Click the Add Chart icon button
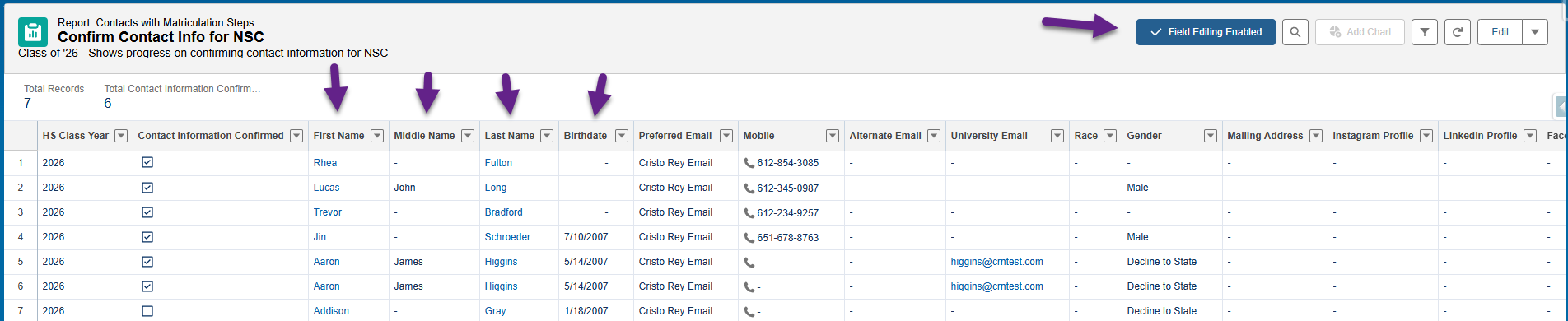Screen dimensions: 1568x321 (x=1360, y=32)
